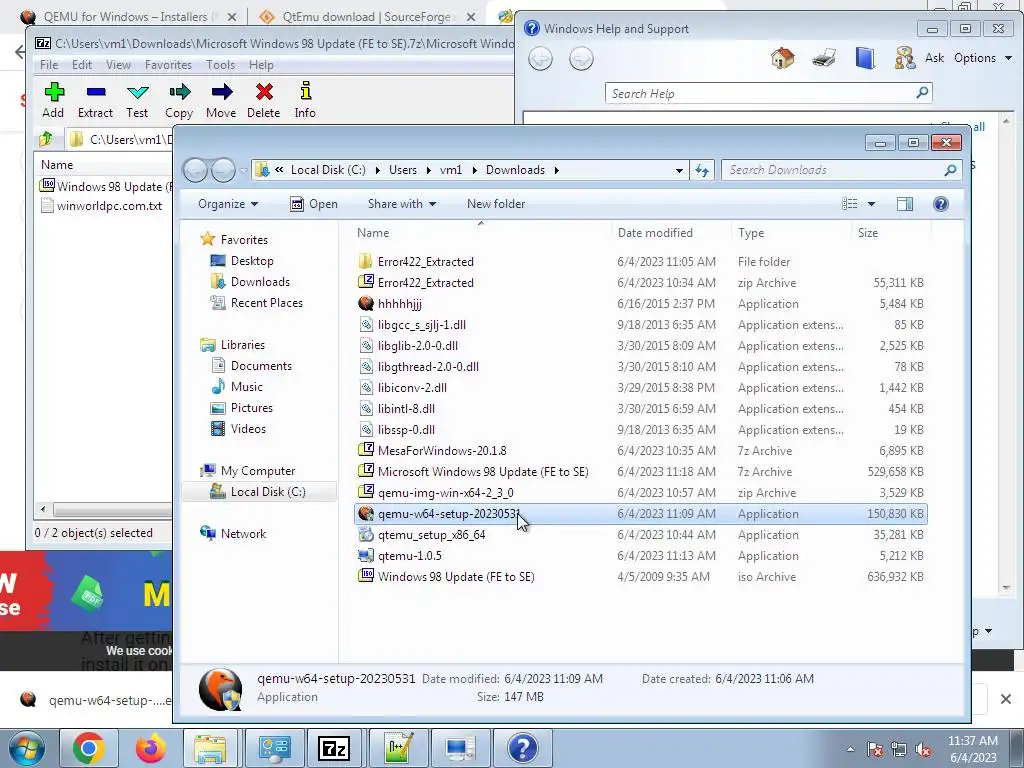The height and width of the screenshot is (768, 1024).
Task: Click the 7-Zip horizontal scrollbar
Action: tap(111, 509)
